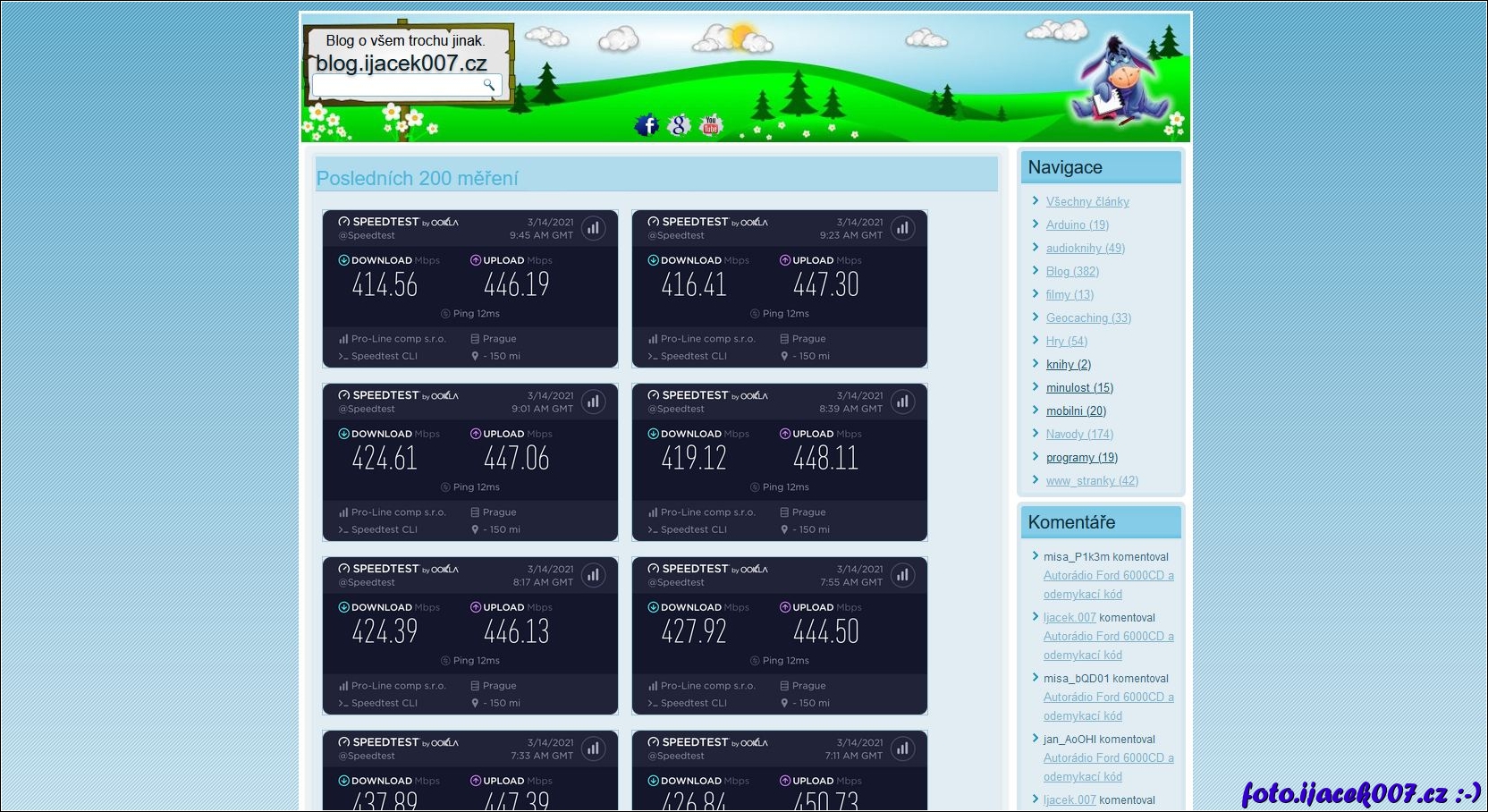Image resolution: width=1488 pixels, height=812 pixels.
Task: Click the chart icon on the 9:23 AM speedtest
Action: click(902, 228)
